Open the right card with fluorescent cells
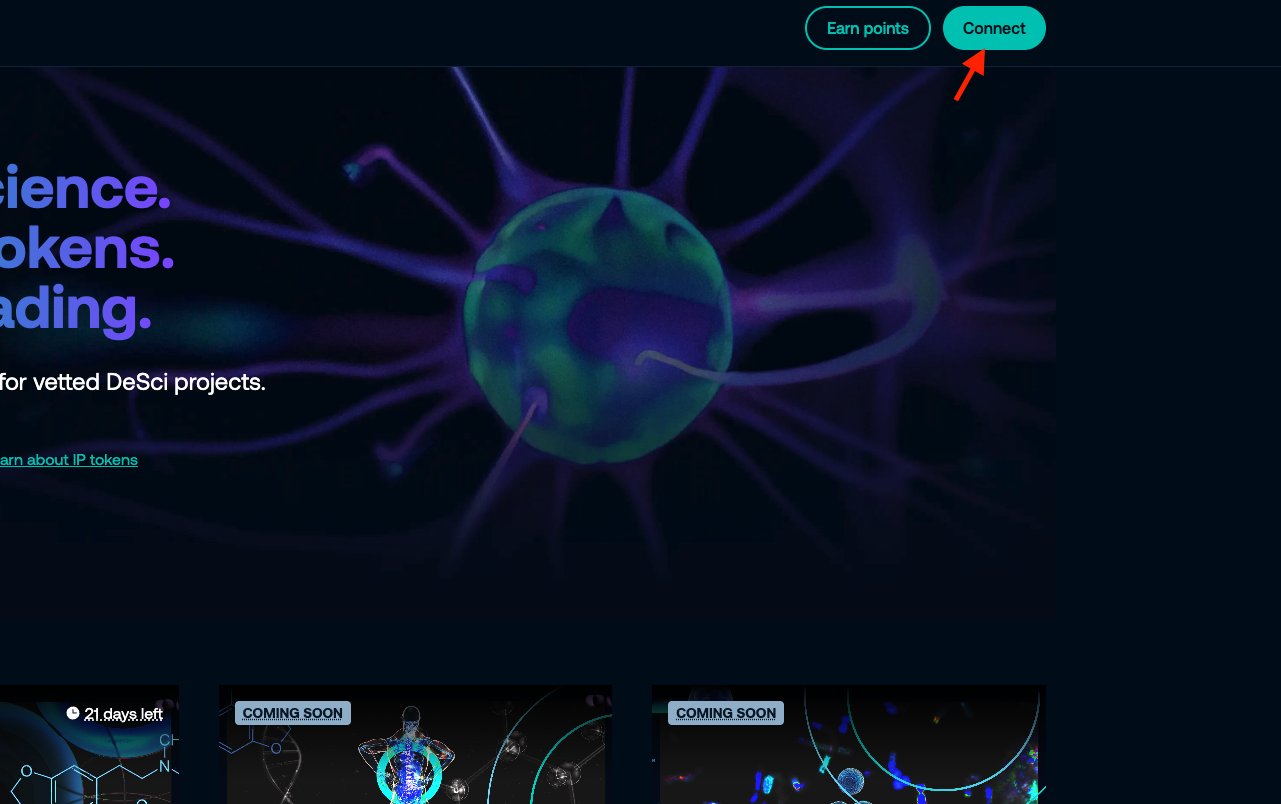Screen dimensions: 1281x804 click(848, 760)
